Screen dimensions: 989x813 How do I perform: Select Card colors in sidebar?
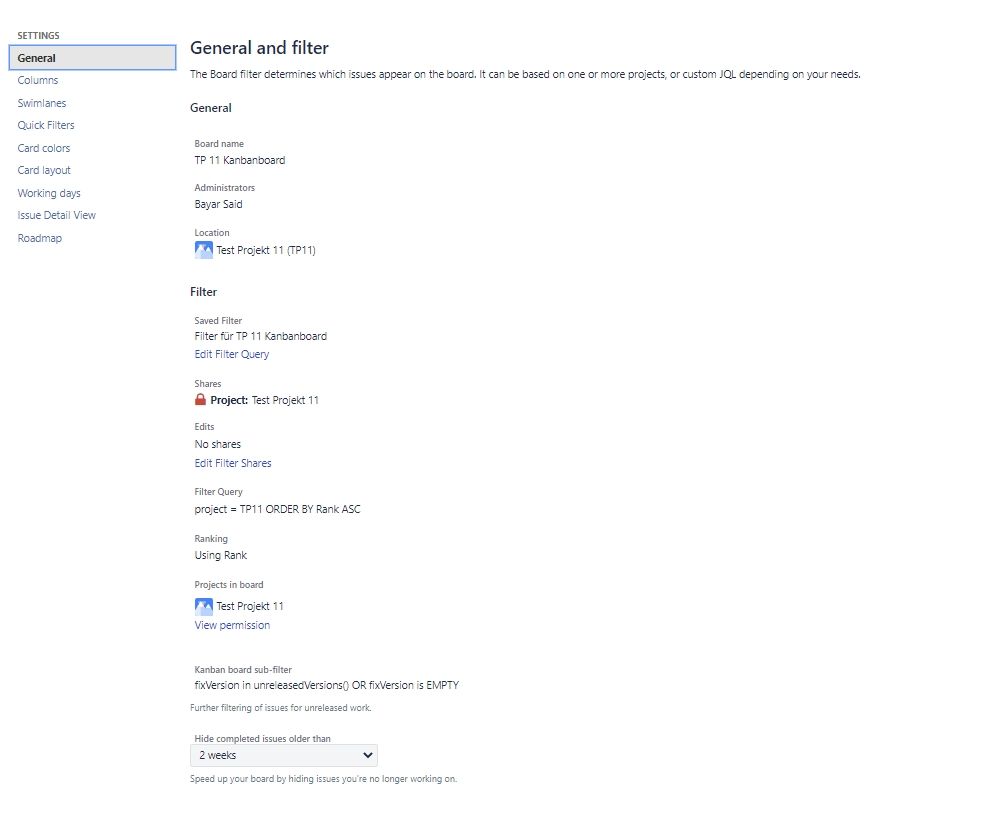[x=44, y=148]
